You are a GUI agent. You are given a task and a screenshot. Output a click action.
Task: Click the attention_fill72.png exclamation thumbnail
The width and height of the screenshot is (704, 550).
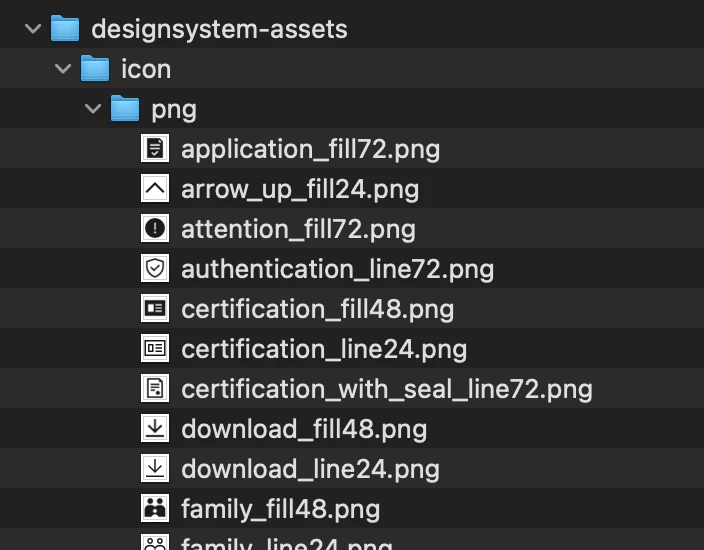pyautogui.click(x=155, y=228)
